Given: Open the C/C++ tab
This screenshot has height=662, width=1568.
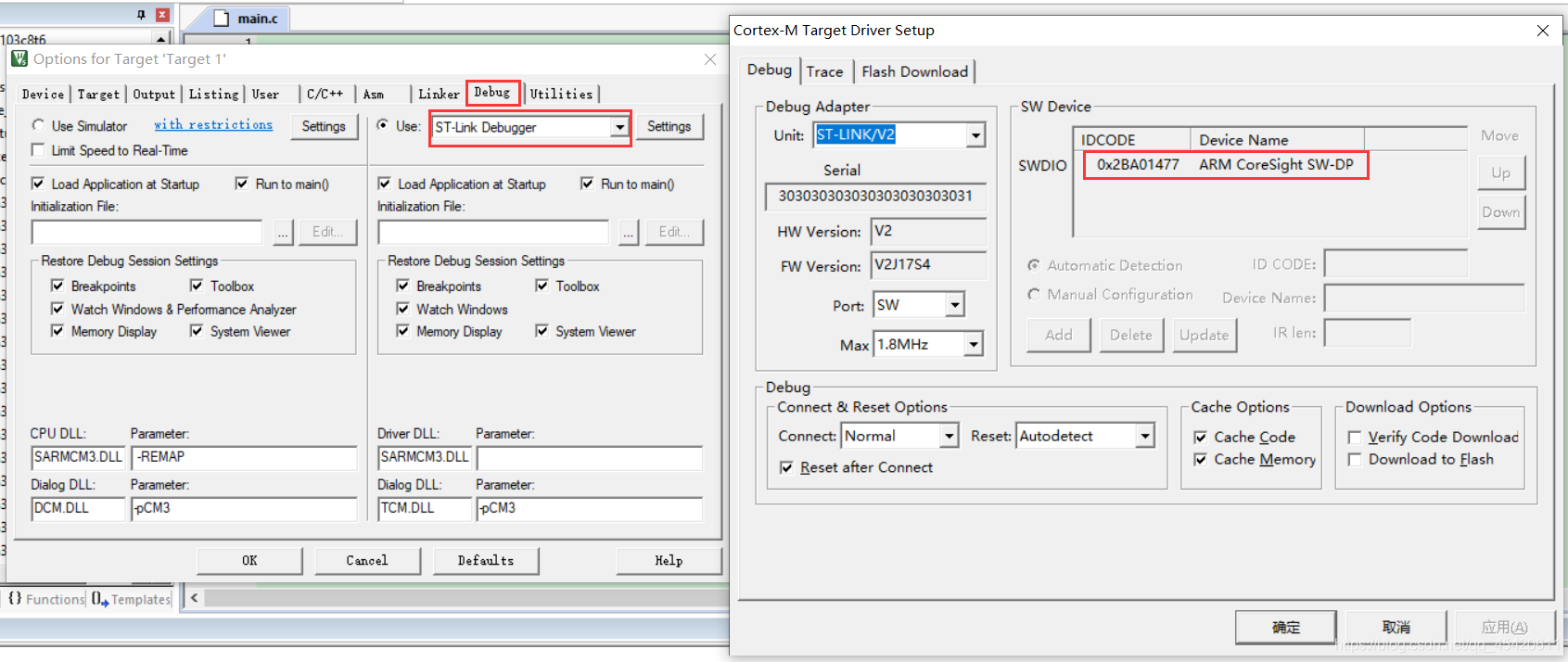Looking at the screenshot, I should click(325, 94).
